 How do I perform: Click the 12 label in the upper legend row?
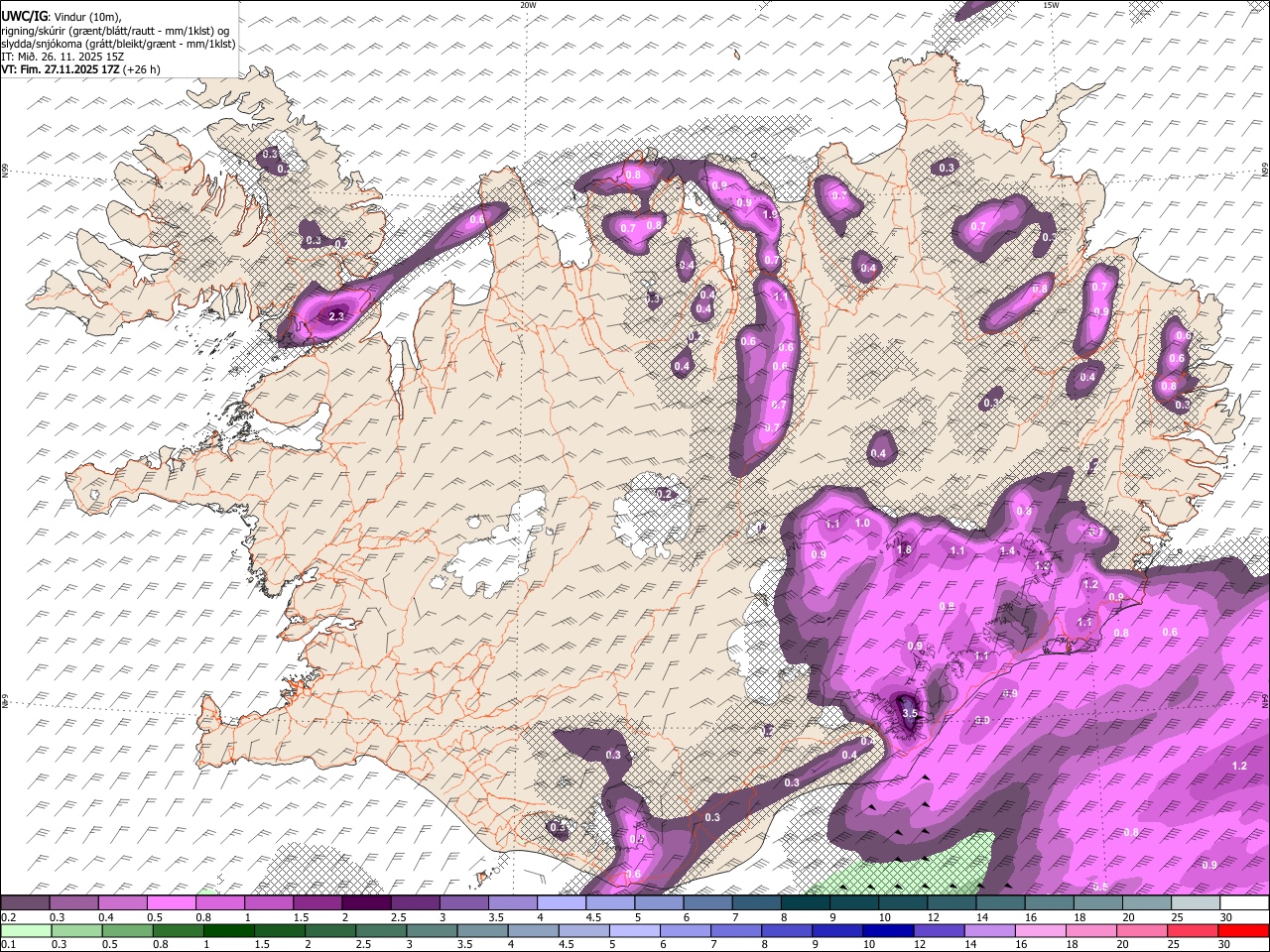coord(935,917)
